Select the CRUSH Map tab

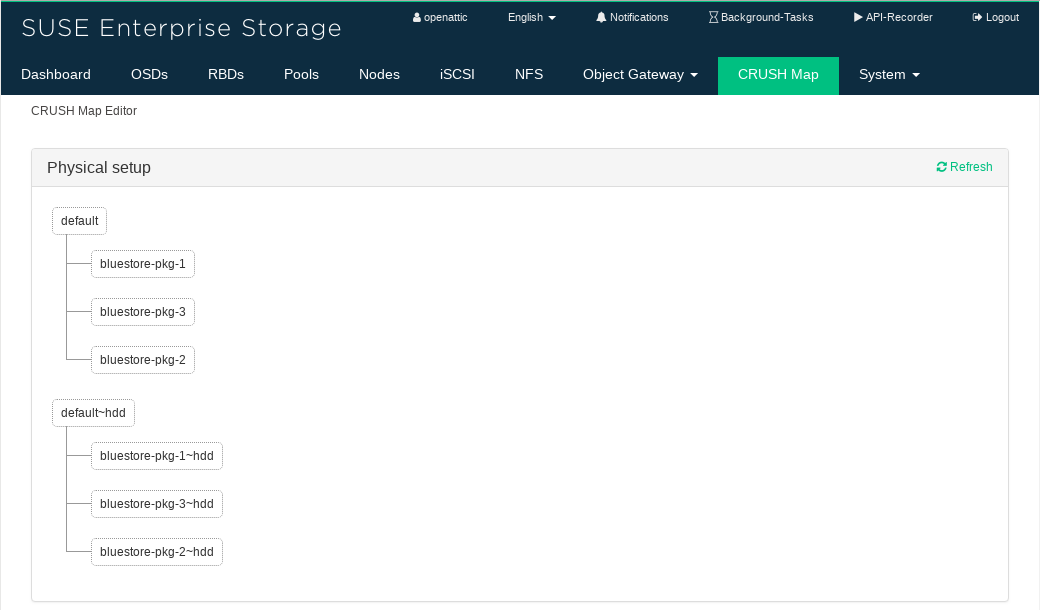click(778, 75)
